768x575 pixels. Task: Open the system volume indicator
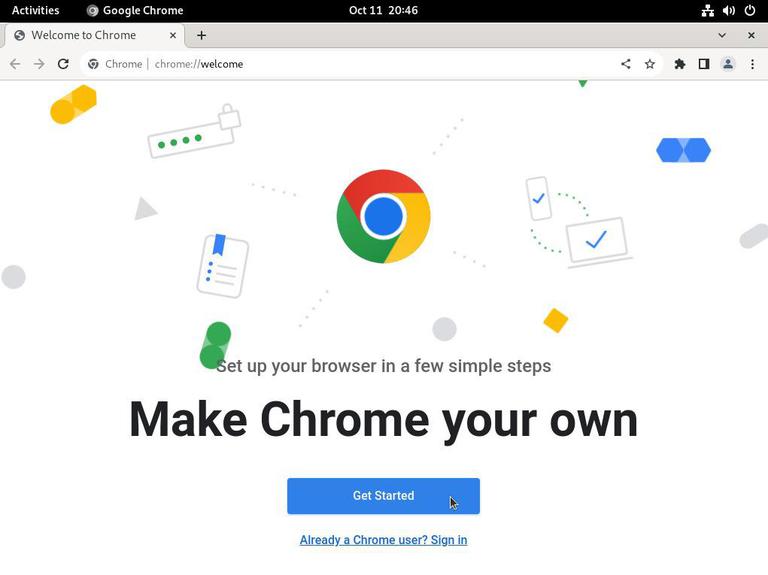[729, 10]
